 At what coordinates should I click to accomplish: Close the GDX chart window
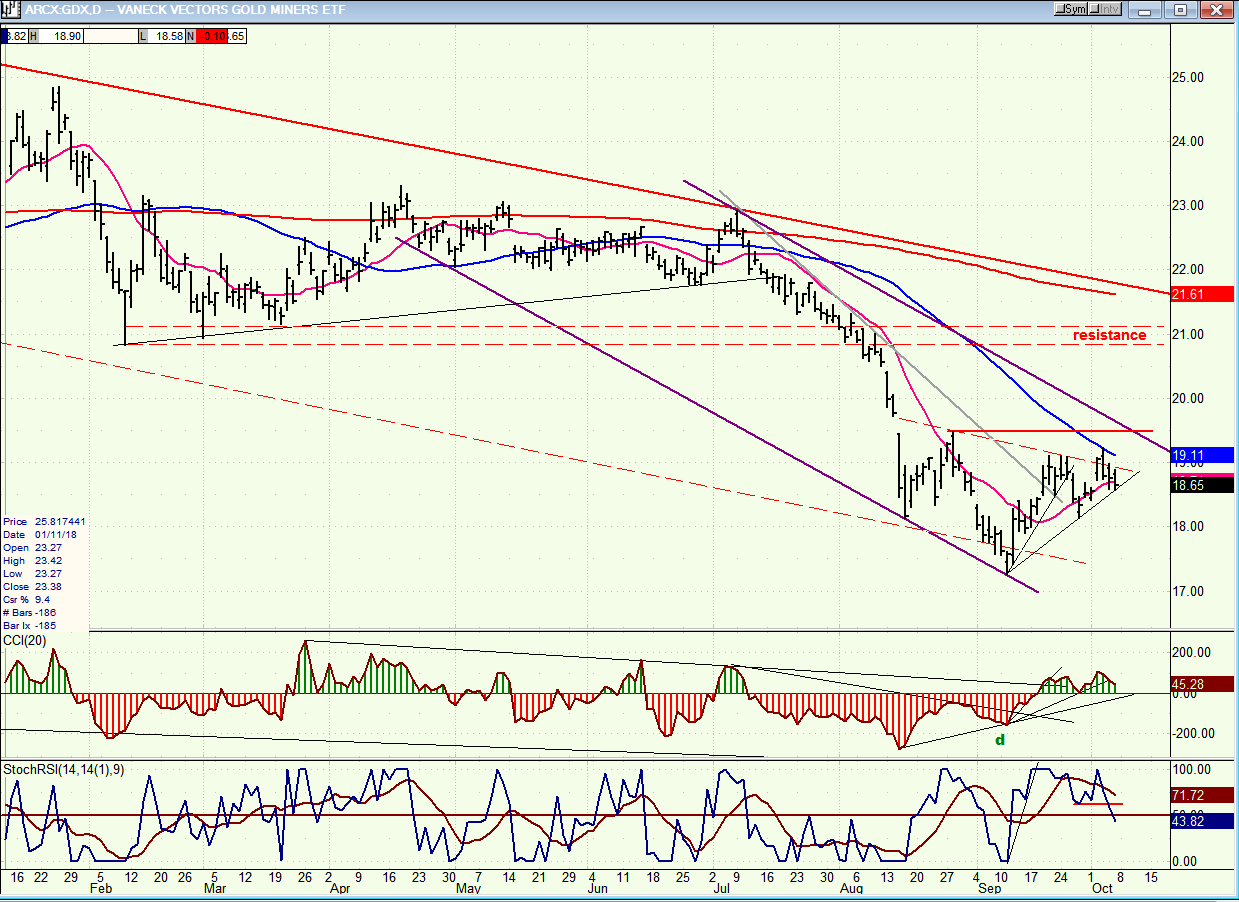click(x=1215, y=9)
